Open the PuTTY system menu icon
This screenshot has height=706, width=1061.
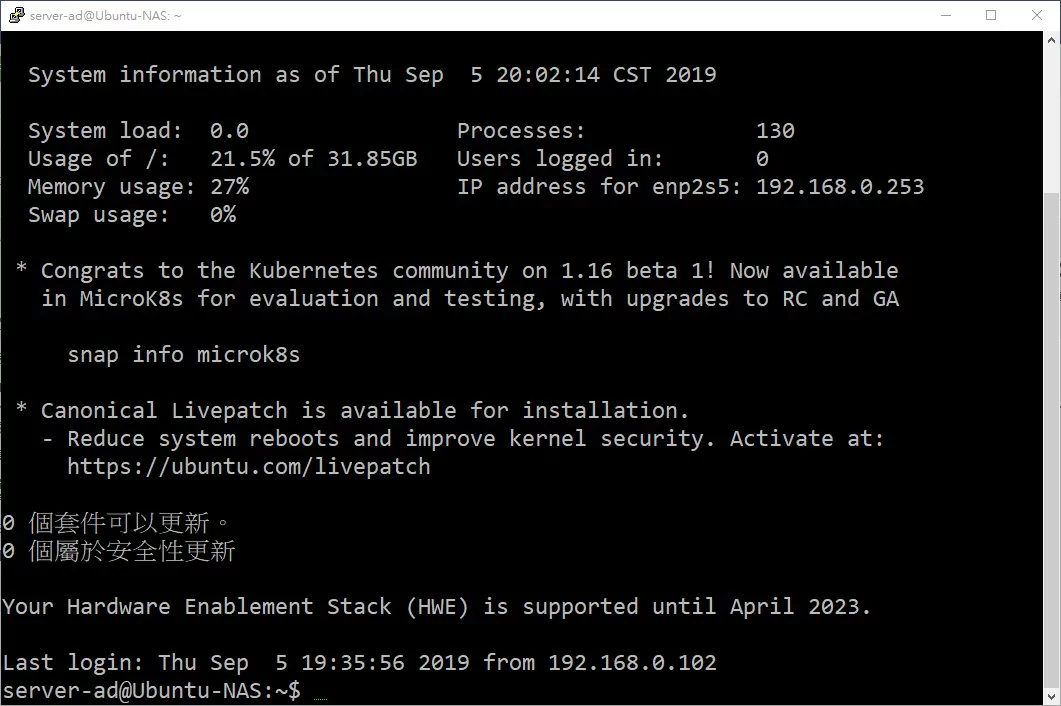click(16, 15)
